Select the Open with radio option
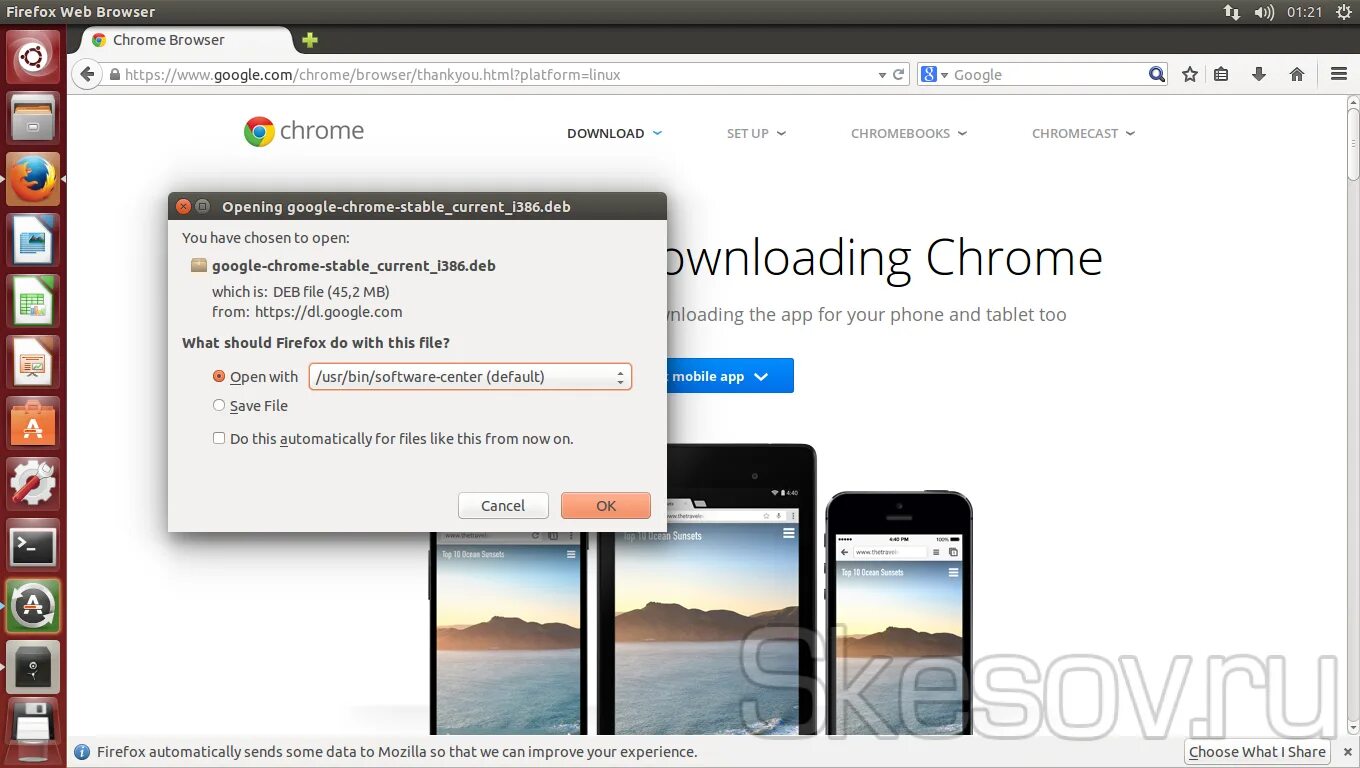This screenshot has height=768, width=1360. pyautogui.click(x=219, y=376)
